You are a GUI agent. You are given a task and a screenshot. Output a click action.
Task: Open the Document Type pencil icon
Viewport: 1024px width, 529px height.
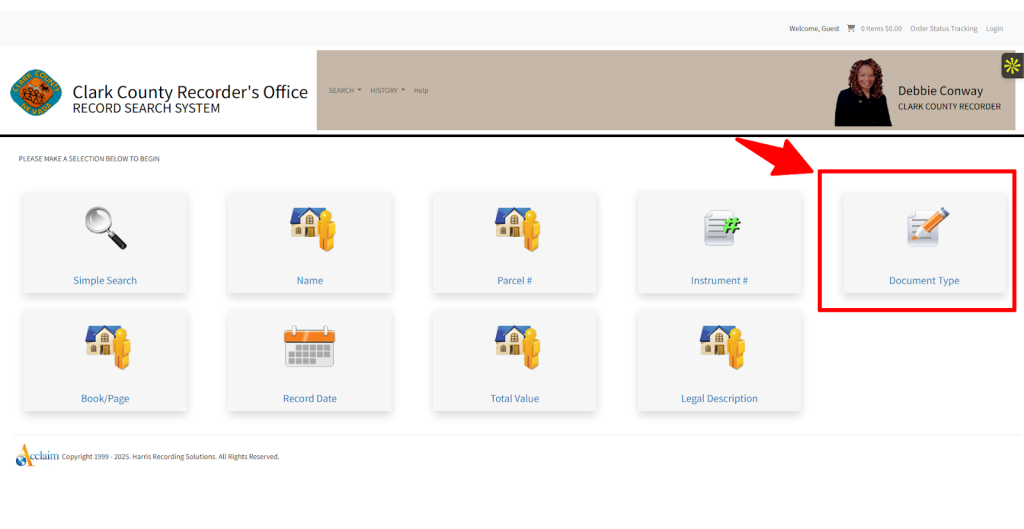coord(926,227)
